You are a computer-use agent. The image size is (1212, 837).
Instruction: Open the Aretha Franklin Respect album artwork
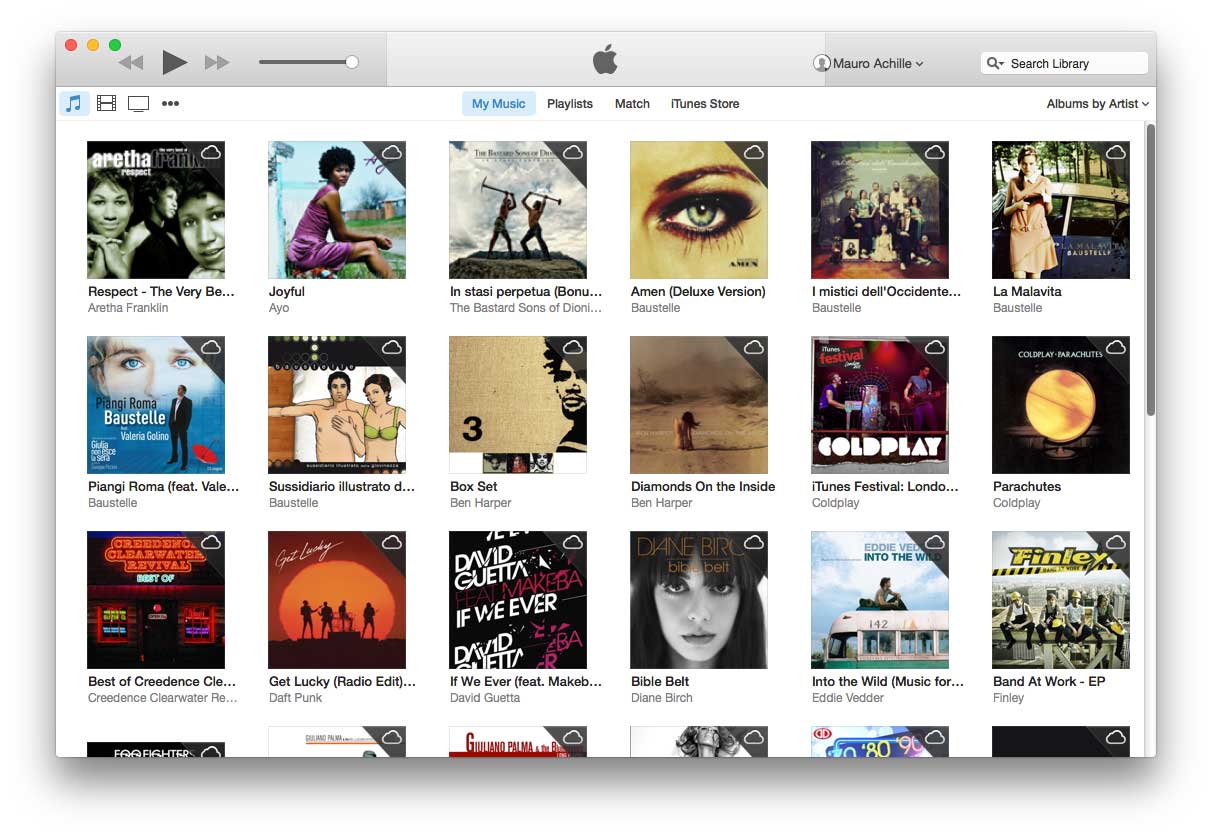[x=156, y=210]
